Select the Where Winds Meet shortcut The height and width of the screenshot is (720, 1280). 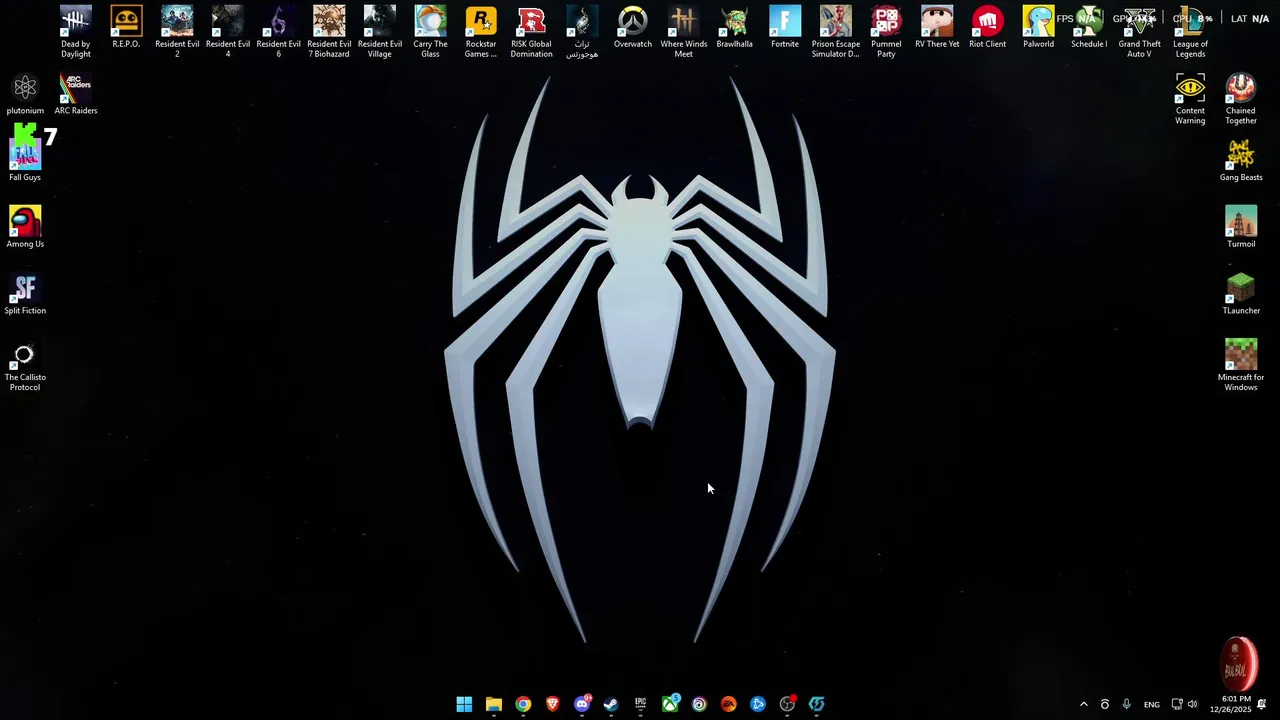coord(683,32)
